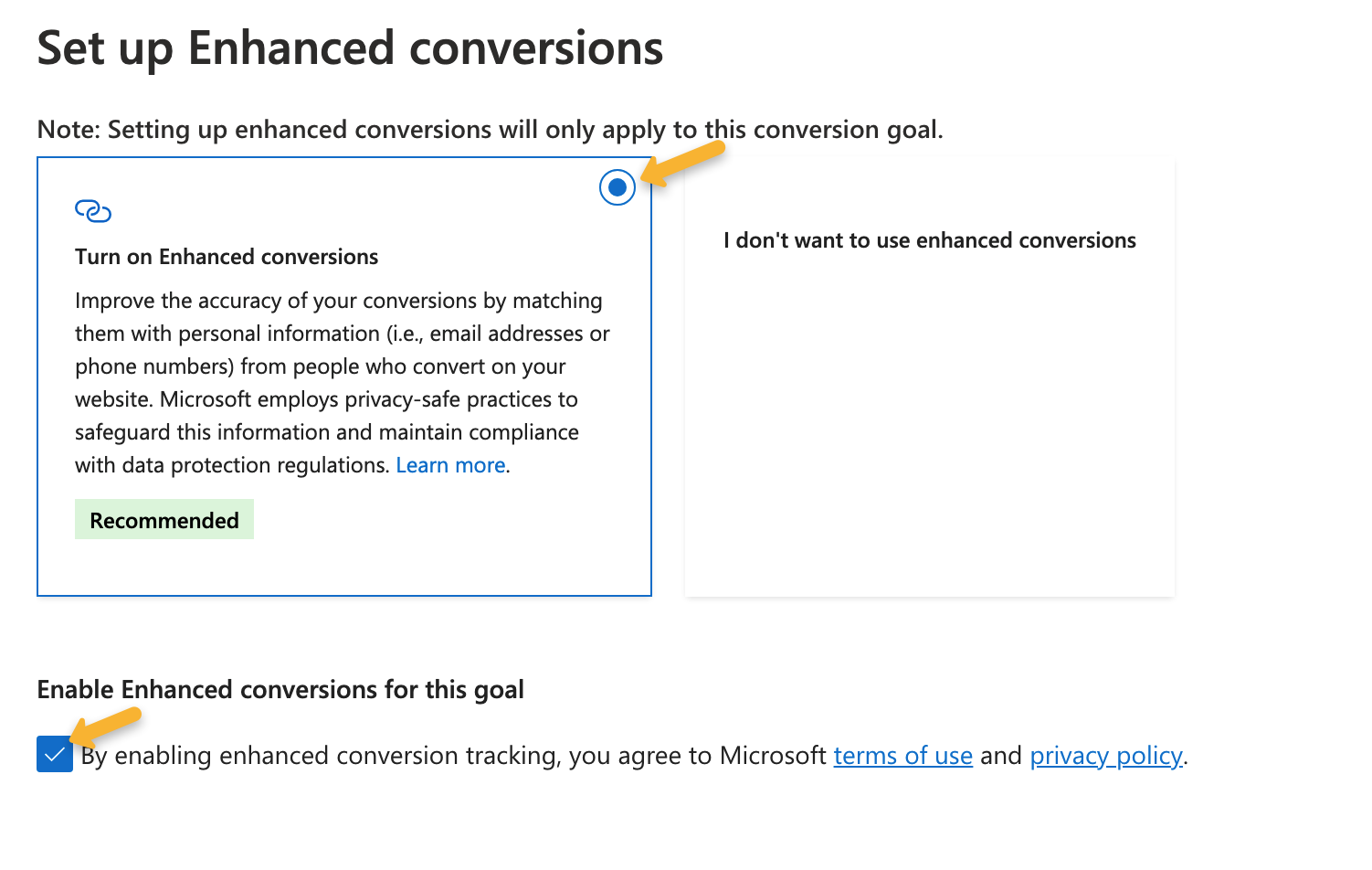Click the orange arrow pointing at radio button
The image size is (1372, 870).
point(683,164)
